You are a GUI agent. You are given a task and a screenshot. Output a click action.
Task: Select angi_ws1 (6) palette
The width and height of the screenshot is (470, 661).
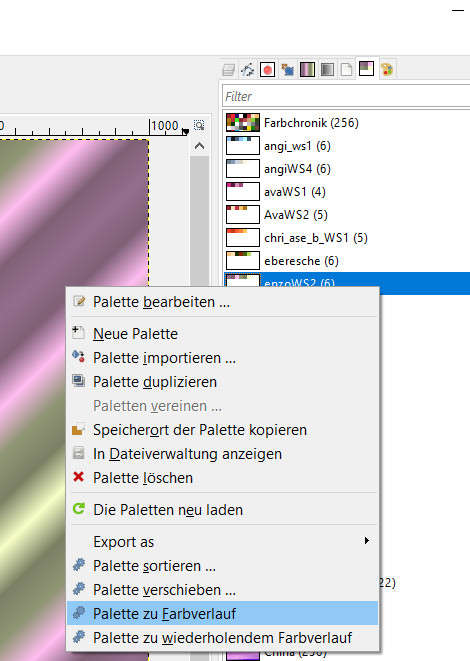[x=347, y=146]
